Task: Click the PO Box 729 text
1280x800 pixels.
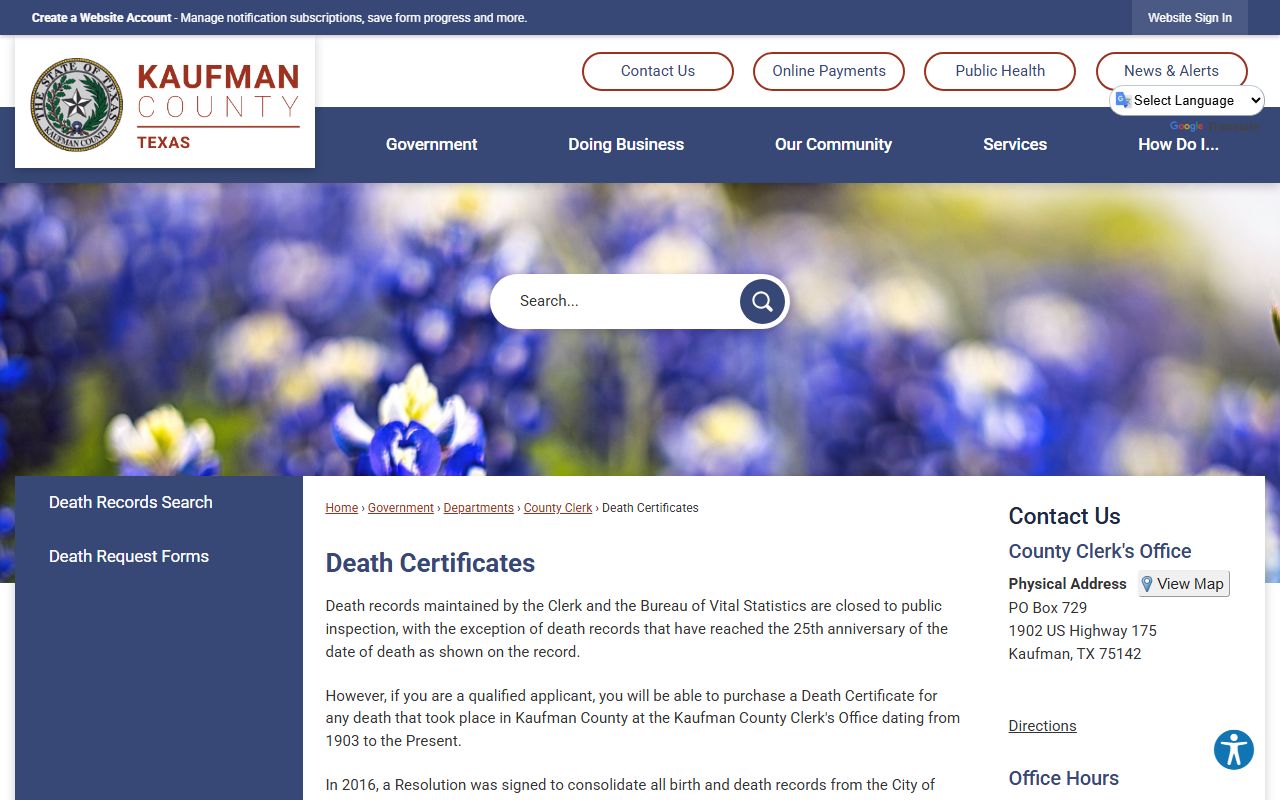Action: [1048, 608]
